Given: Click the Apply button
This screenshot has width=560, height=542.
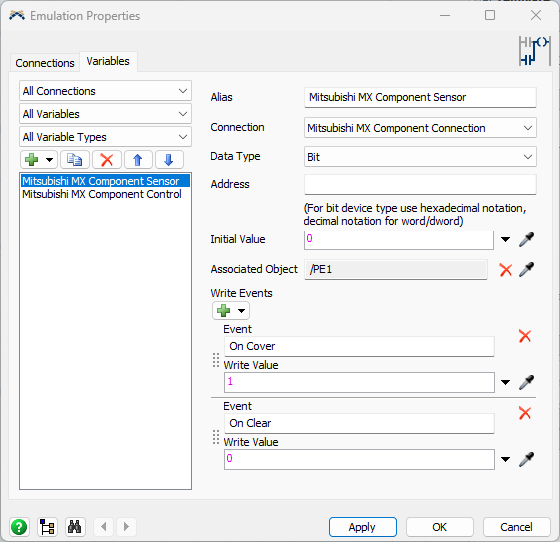Looking at the screenshot, I should click(x=362, y=527).
